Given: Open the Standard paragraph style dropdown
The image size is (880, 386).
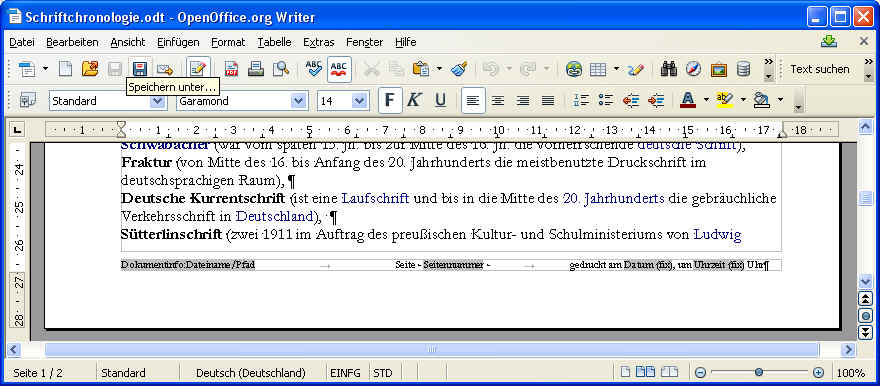Looking at the screenshot, I should coord(158,101).
